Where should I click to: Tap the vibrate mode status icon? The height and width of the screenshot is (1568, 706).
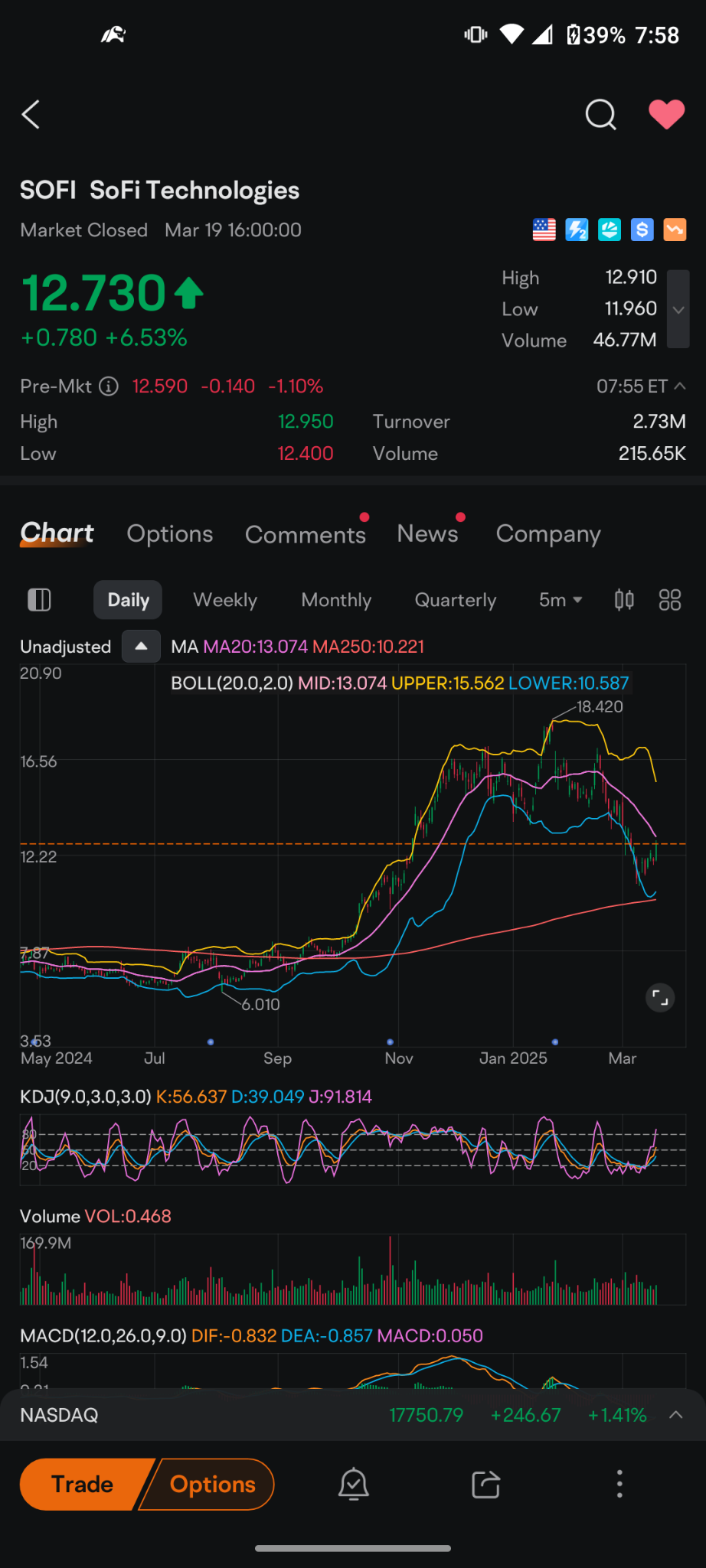click(x=476, y=34)
